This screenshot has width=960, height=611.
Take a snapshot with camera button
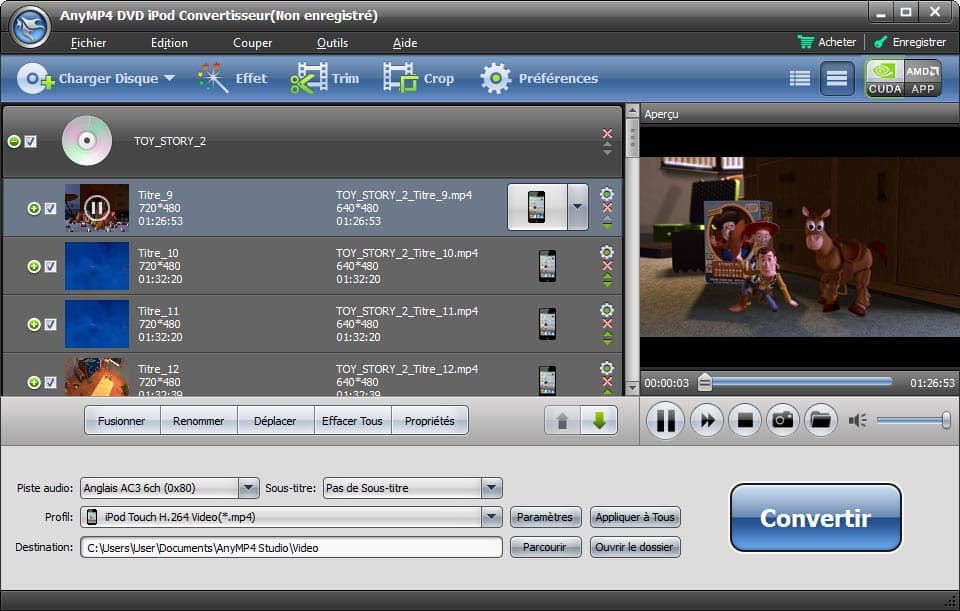[782, 421]
